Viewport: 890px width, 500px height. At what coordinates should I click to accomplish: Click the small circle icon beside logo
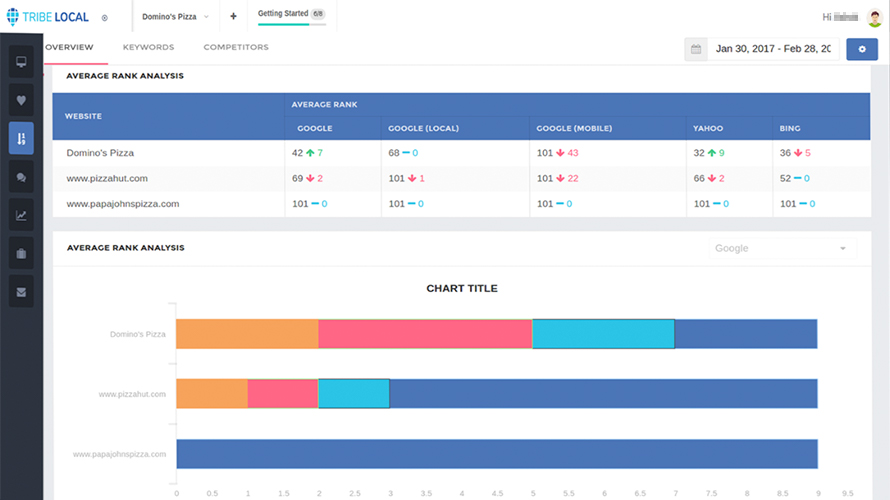[x=104, y=18]
